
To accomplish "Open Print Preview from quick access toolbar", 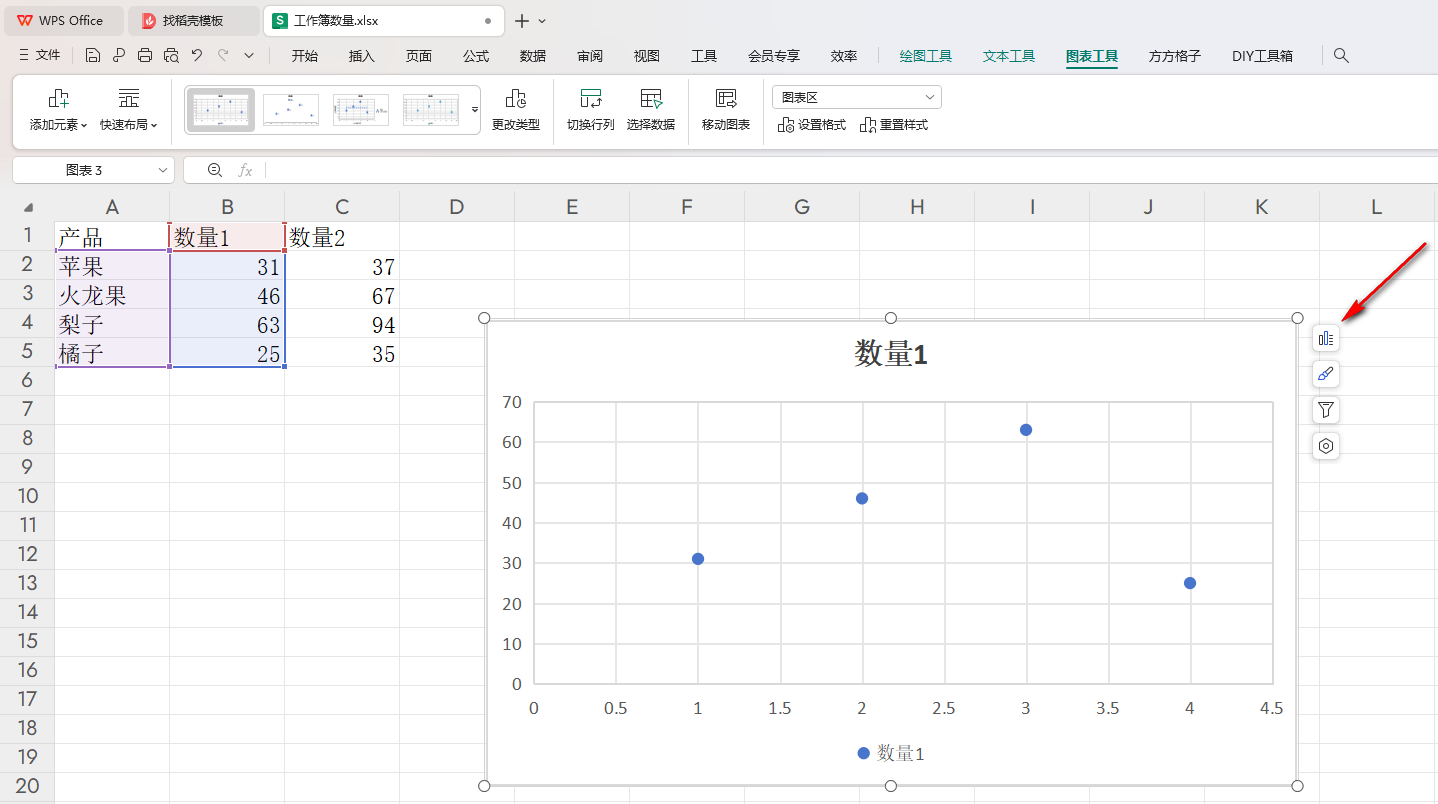I will 171,56.
